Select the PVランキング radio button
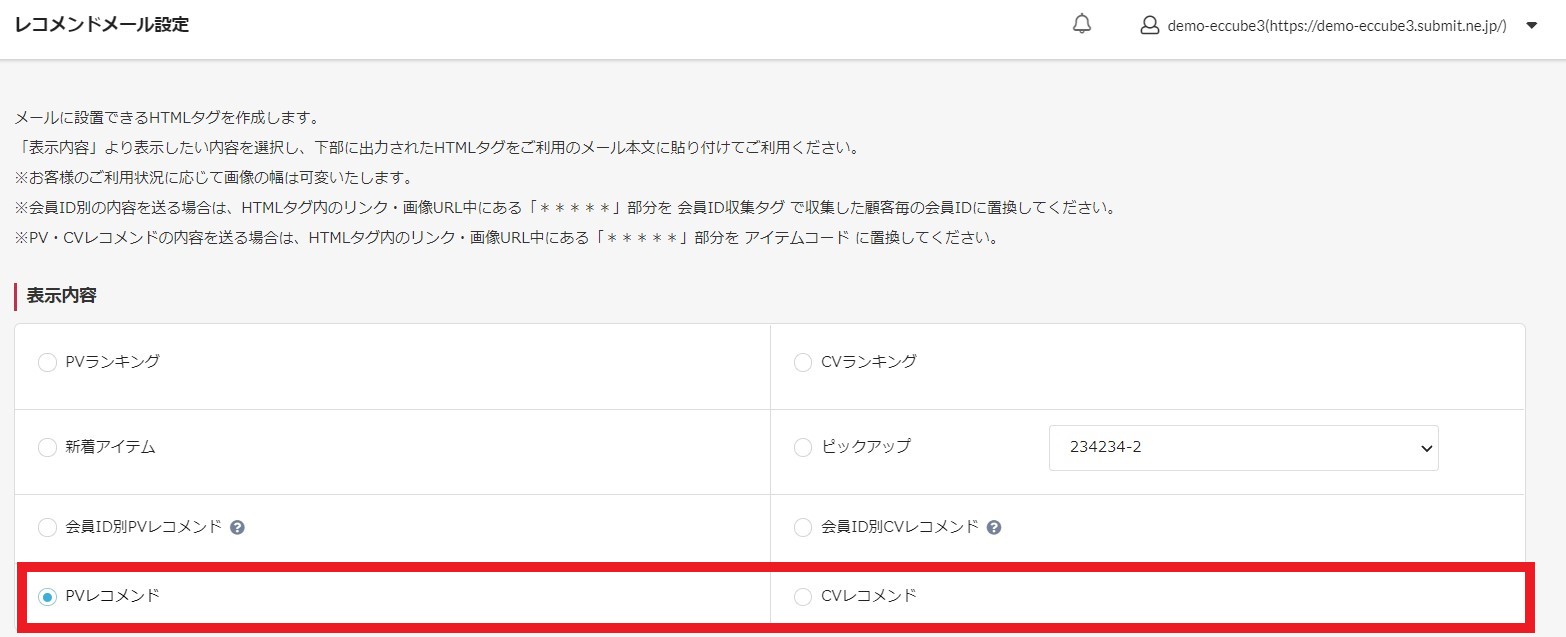The image size is (1566, 637). (x=47, y=362)
